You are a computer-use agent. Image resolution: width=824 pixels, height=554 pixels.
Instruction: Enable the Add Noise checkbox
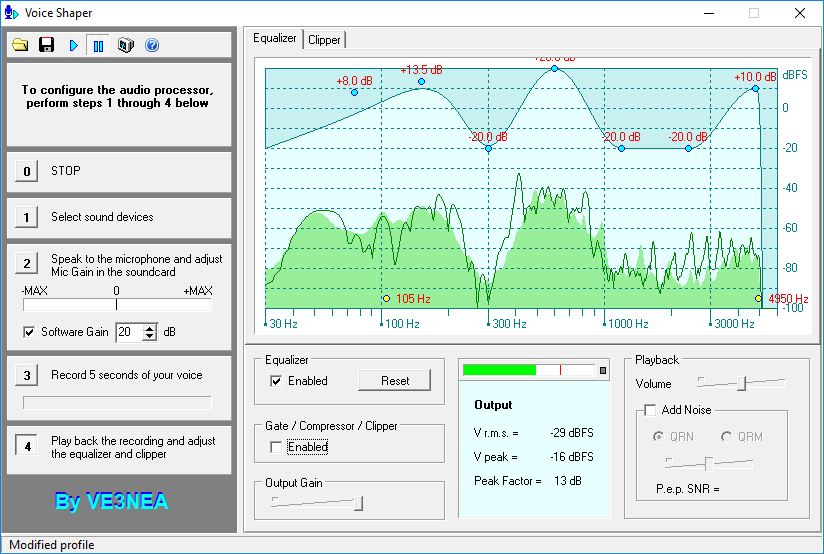[651, 410]
